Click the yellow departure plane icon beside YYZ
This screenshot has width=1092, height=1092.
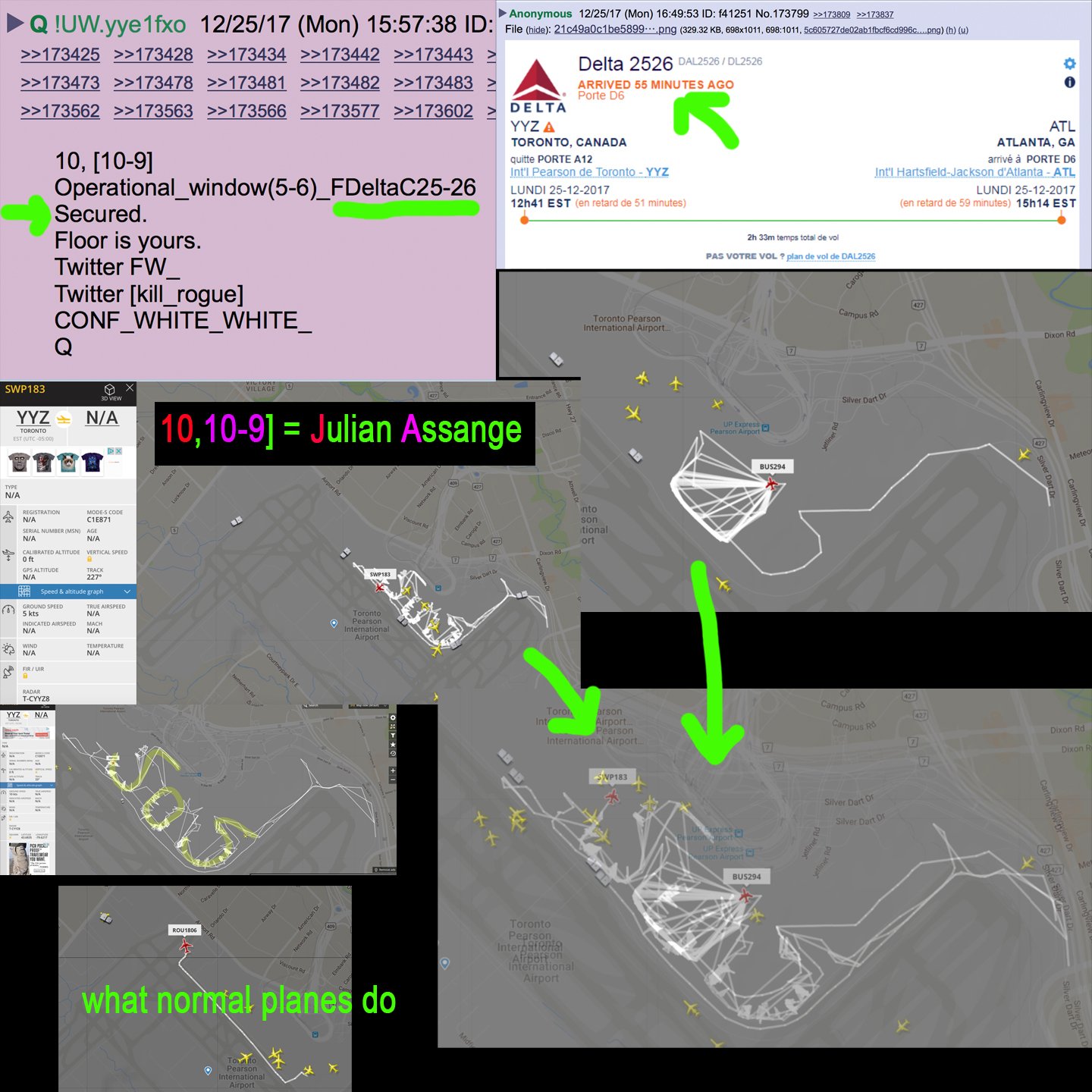(x=64, y=419)
